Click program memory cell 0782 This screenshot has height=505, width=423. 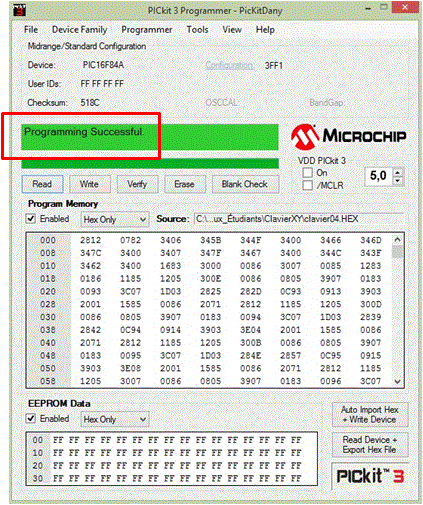click(131, 240)
